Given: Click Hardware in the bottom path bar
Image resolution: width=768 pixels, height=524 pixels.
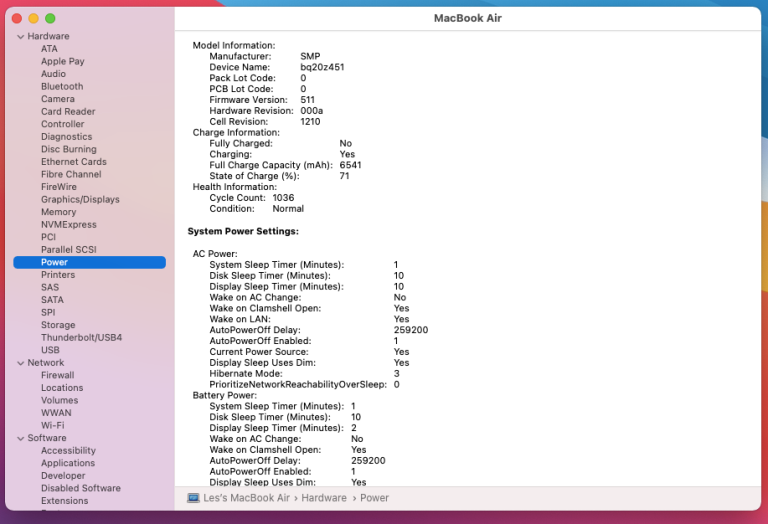Looking at the screenshot, I should coord(324,498).
